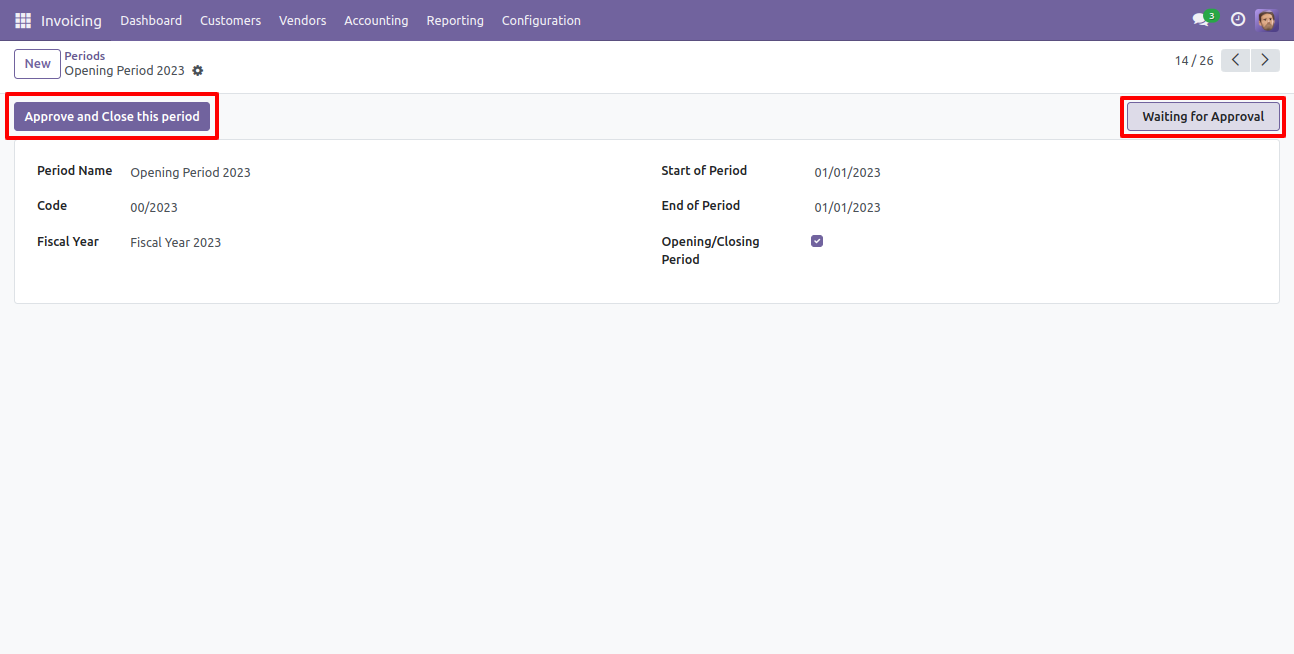The width and height of the screenshot is (1294, 654).
Task: Click the gear icon beside Opening Period 2023
Action: coord(198,71)
